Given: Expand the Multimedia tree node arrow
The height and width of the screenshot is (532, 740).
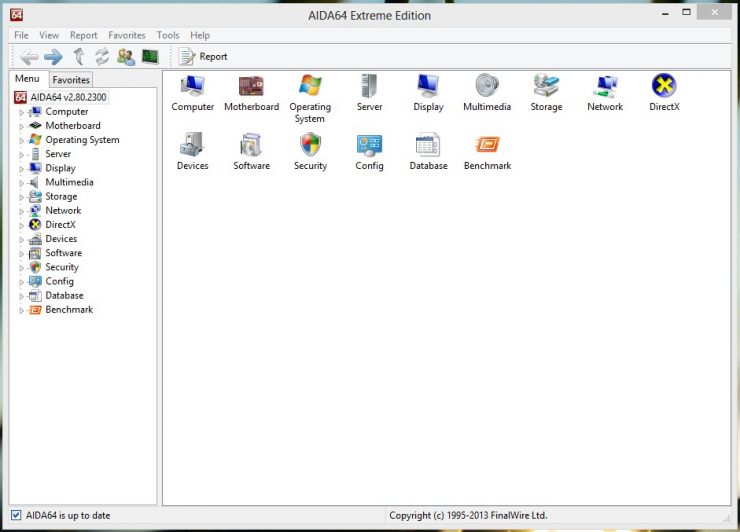Looking at the screenshot, I should click(21, 183).
